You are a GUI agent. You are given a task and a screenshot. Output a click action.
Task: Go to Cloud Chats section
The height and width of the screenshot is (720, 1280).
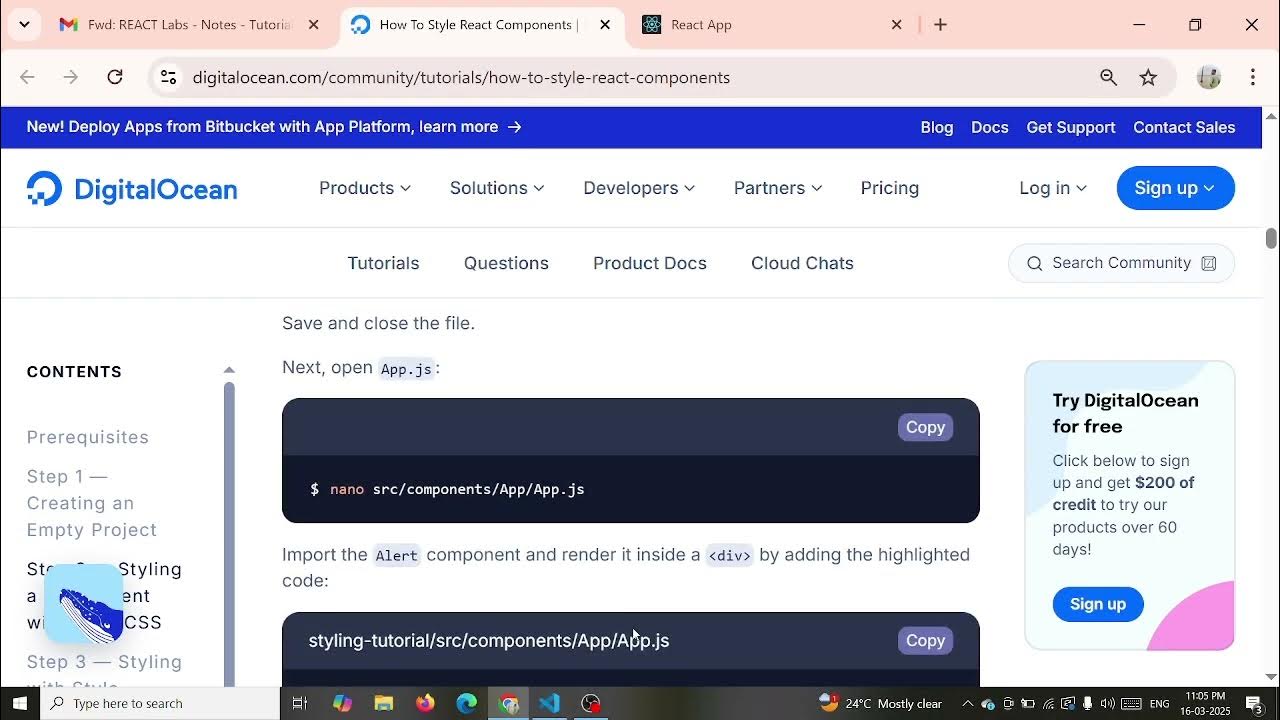pyautogui.click(x=802, y=263)
